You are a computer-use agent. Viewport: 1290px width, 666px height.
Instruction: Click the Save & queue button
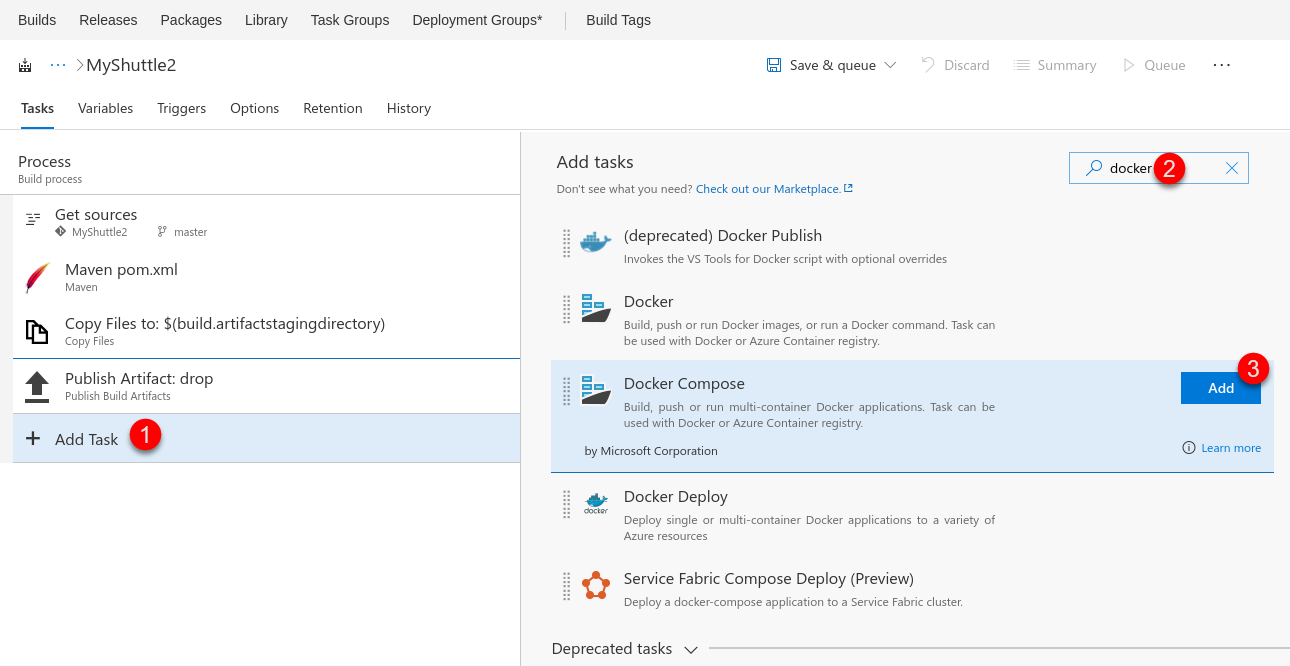(x=831, y=65)
